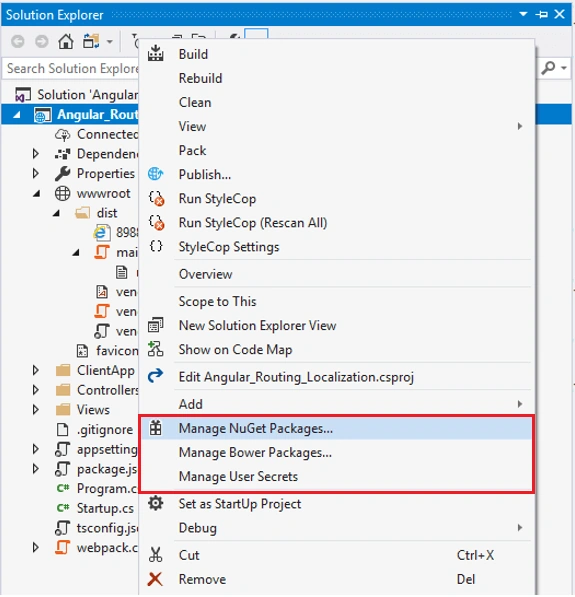Viewport: 575px width, 597px height.
Task: Click the red Remove X icon
Action: (x=155, y=579)
